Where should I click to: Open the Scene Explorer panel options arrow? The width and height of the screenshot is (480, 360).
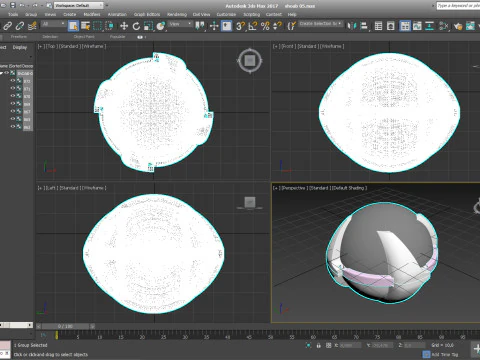tap(31, 56)
